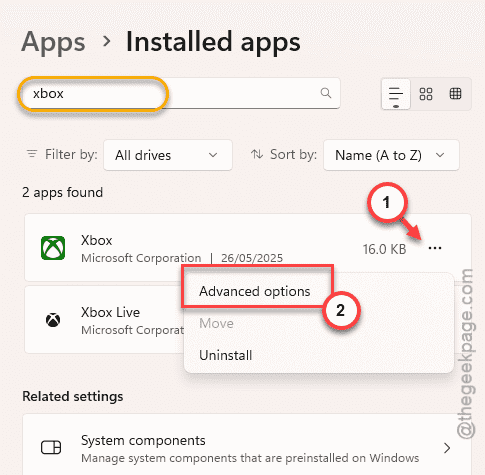Choose Uninstall in the context menu
The height and width of the screenshot is (475, 485).
click(226, 355)
